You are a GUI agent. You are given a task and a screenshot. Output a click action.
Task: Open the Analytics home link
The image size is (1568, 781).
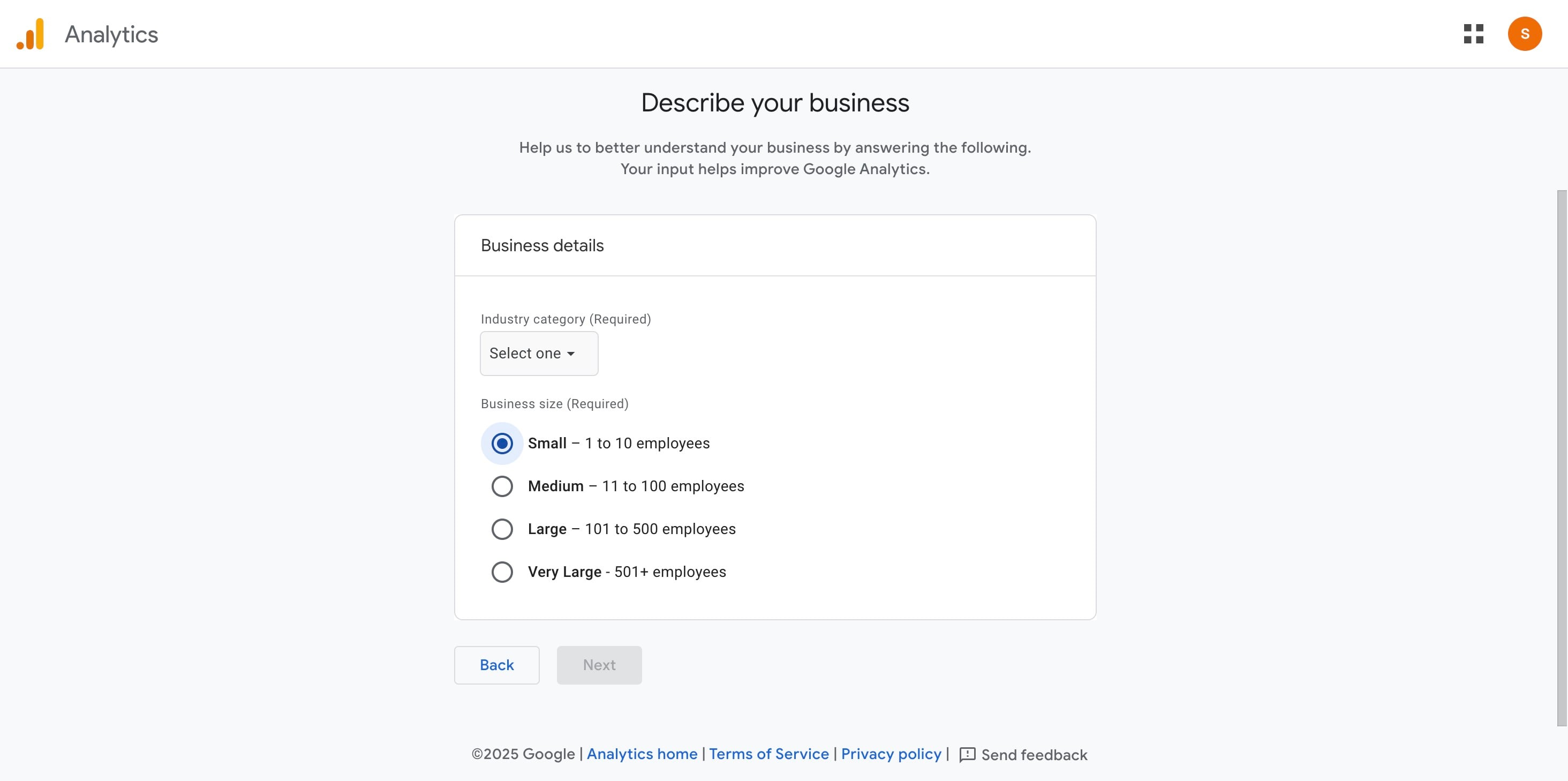[642, 754]
